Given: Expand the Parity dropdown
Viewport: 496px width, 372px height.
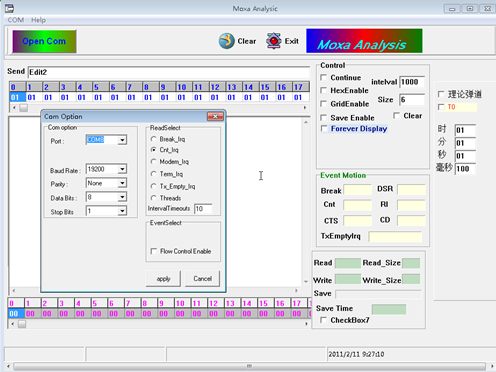Looking at the screenshot, I should pos(122,183).
